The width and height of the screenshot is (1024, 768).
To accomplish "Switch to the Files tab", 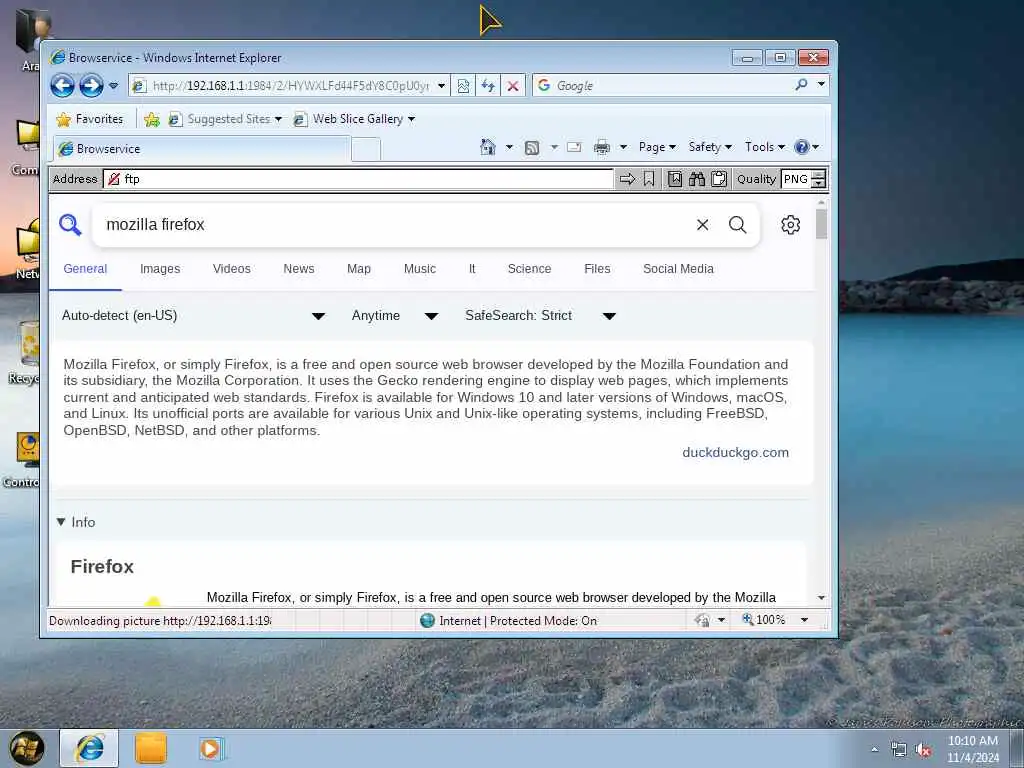I will tap(598, 269).
